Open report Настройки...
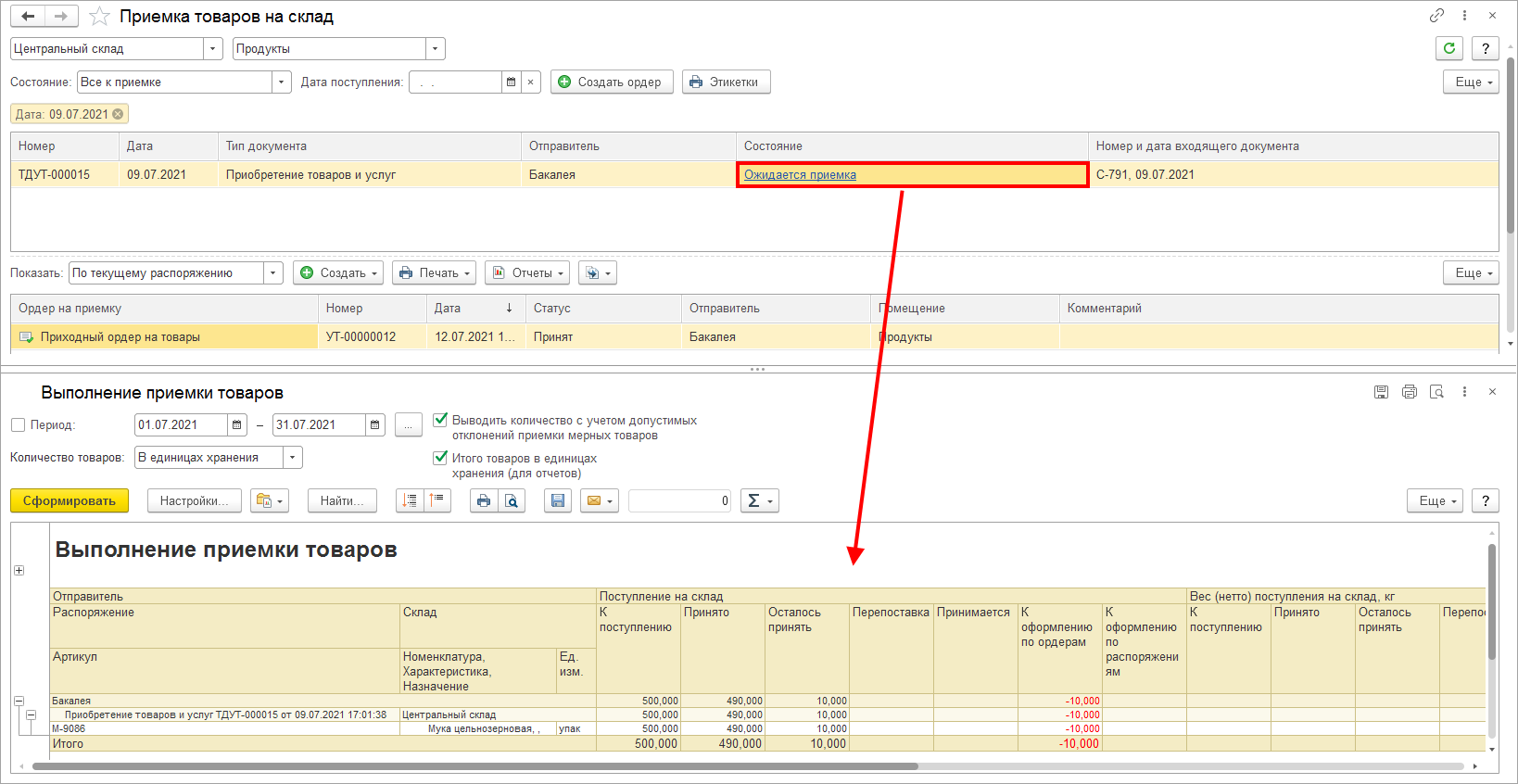 [195, 500]
